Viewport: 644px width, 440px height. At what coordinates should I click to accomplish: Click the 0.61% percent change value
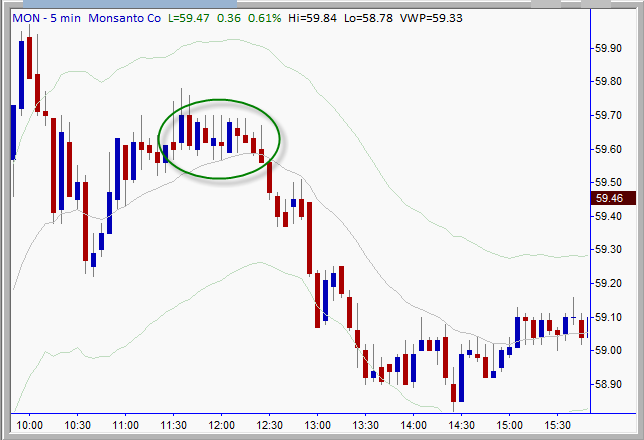pyautogui.click(x=264, y=18)
